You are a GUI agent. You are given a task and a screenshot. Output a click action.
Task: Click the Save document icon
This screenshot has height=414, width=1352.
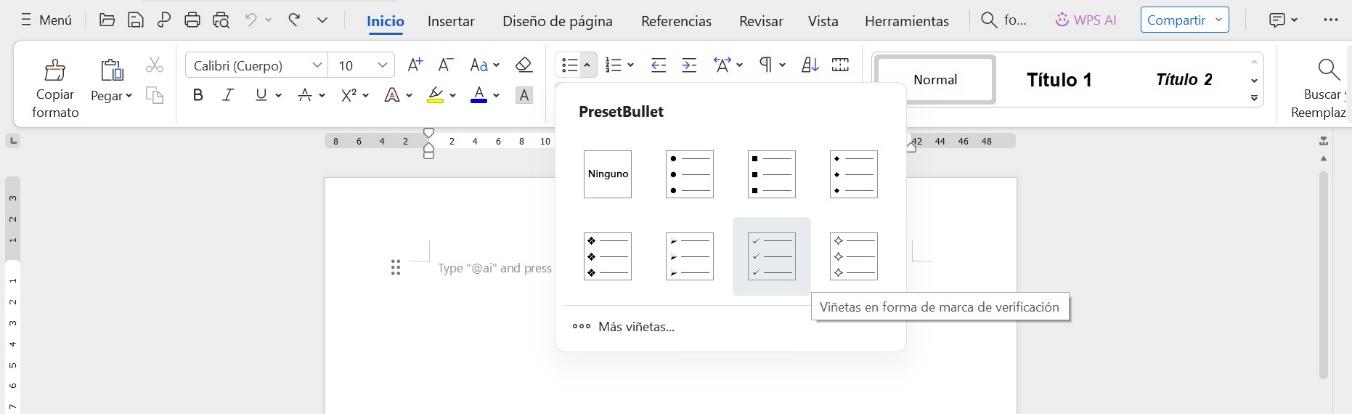pos(135,20)
